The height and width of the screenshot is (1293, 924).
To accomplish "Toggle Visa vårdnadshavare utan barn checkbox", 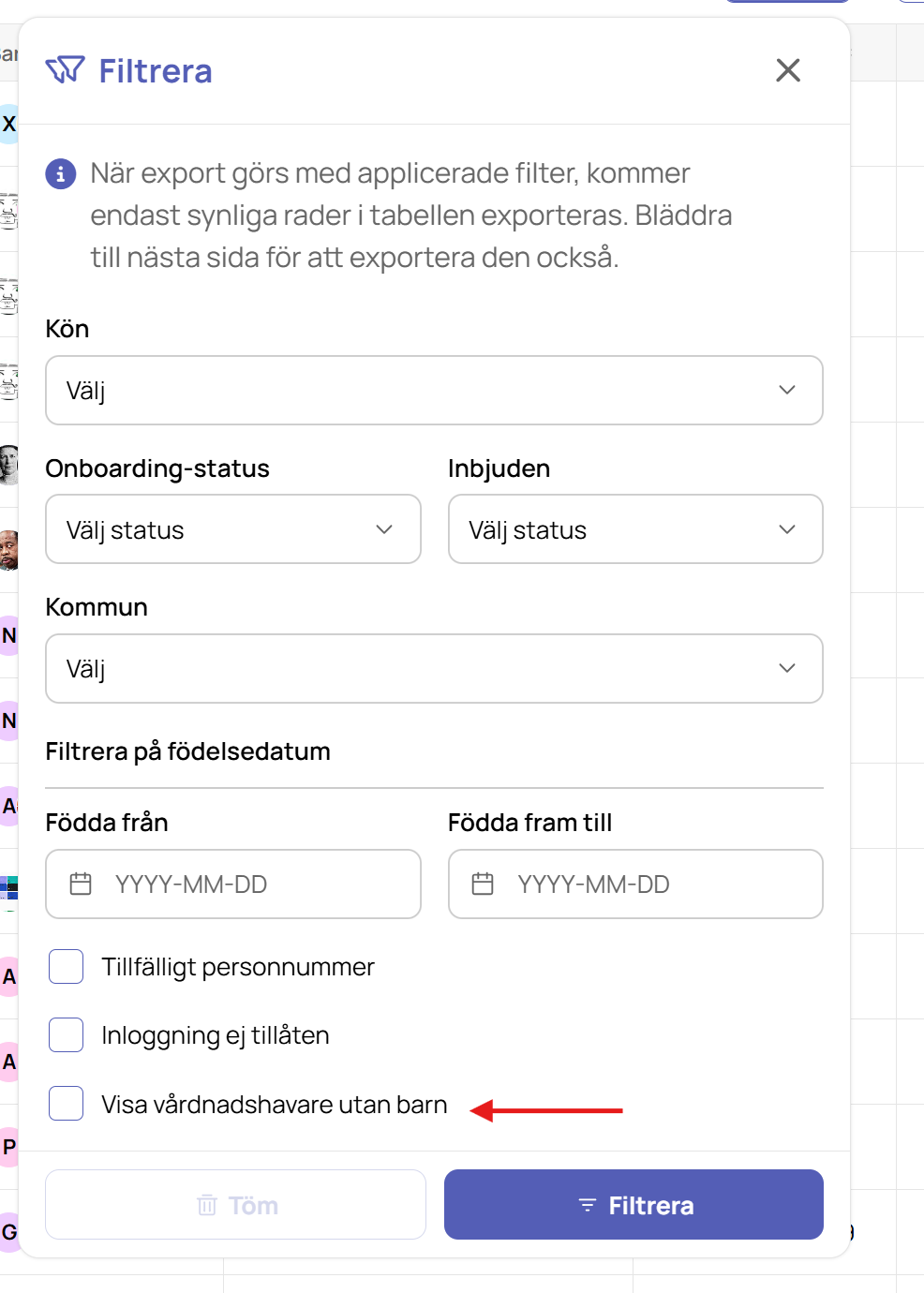I will tap(66, 1104).
